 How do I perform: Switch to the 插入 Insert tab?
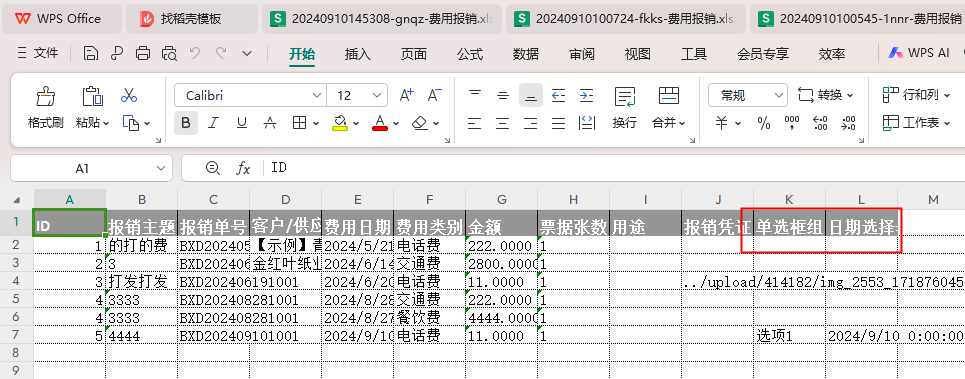click(358, 54)
